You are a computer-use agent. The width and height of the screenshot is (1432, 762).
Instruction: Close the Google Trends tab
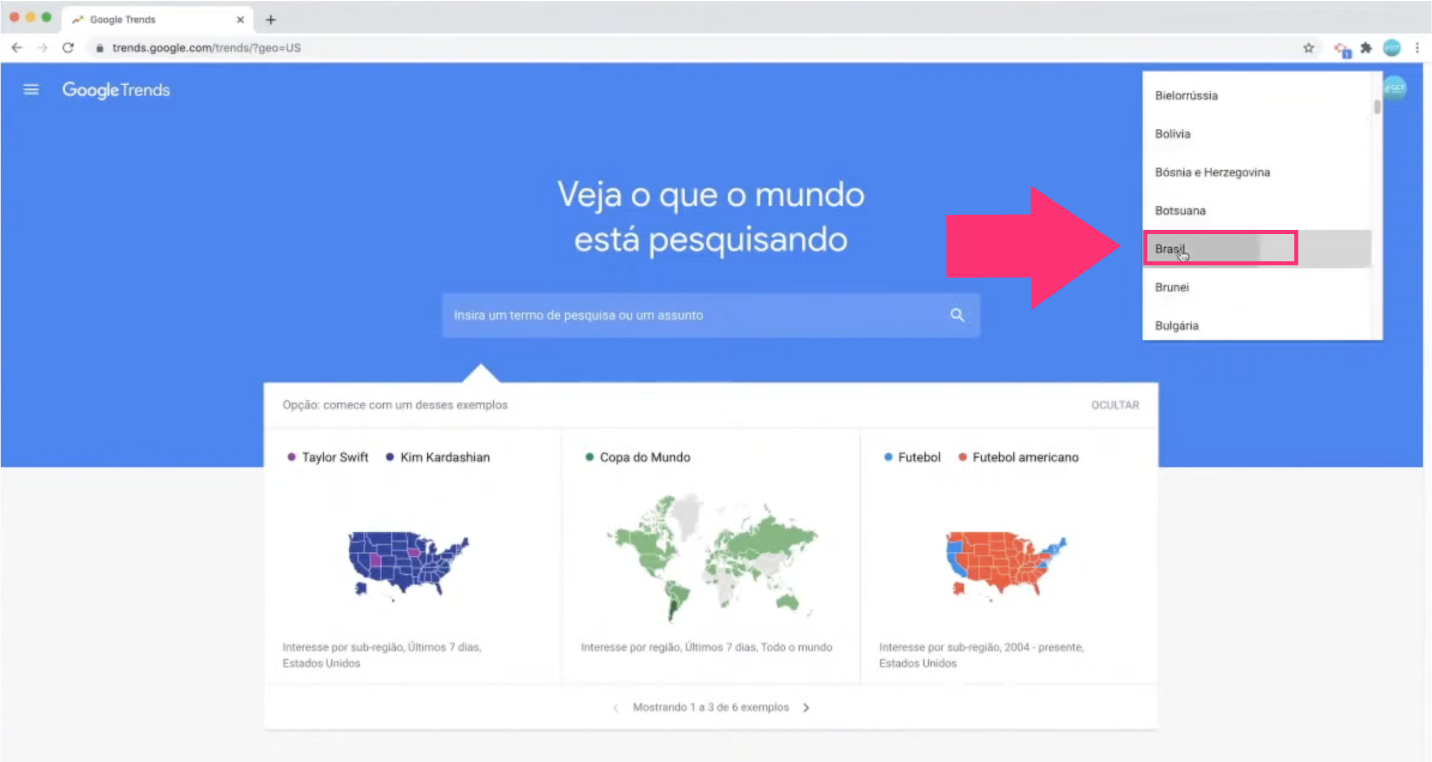coord(240,19)
